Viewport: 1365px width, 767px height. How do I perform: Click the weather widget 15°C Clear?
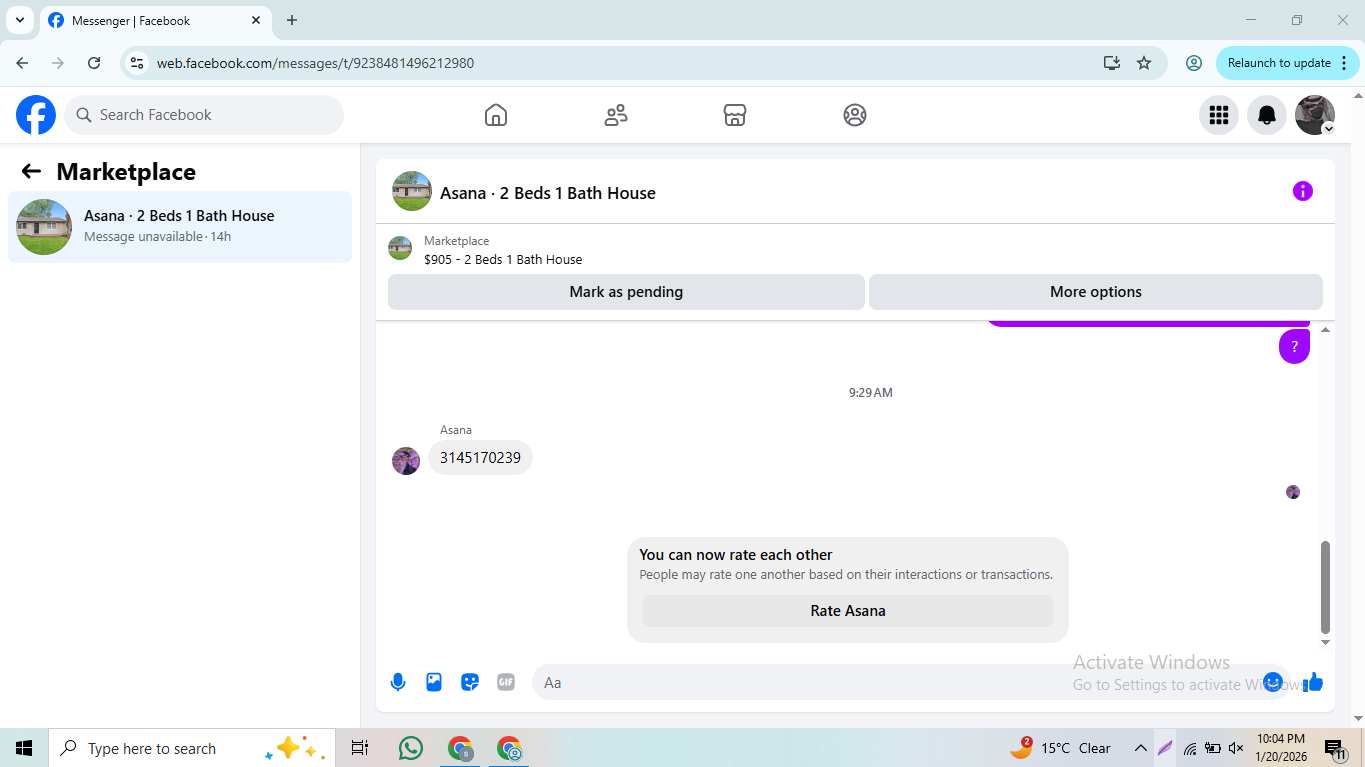pos(1061,748)
